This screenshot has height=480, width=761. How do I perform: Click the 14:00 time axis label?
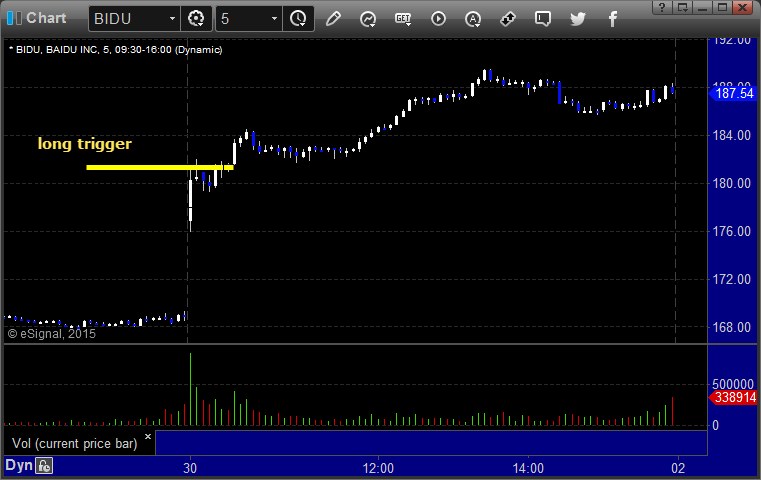[x=528, y=468]
